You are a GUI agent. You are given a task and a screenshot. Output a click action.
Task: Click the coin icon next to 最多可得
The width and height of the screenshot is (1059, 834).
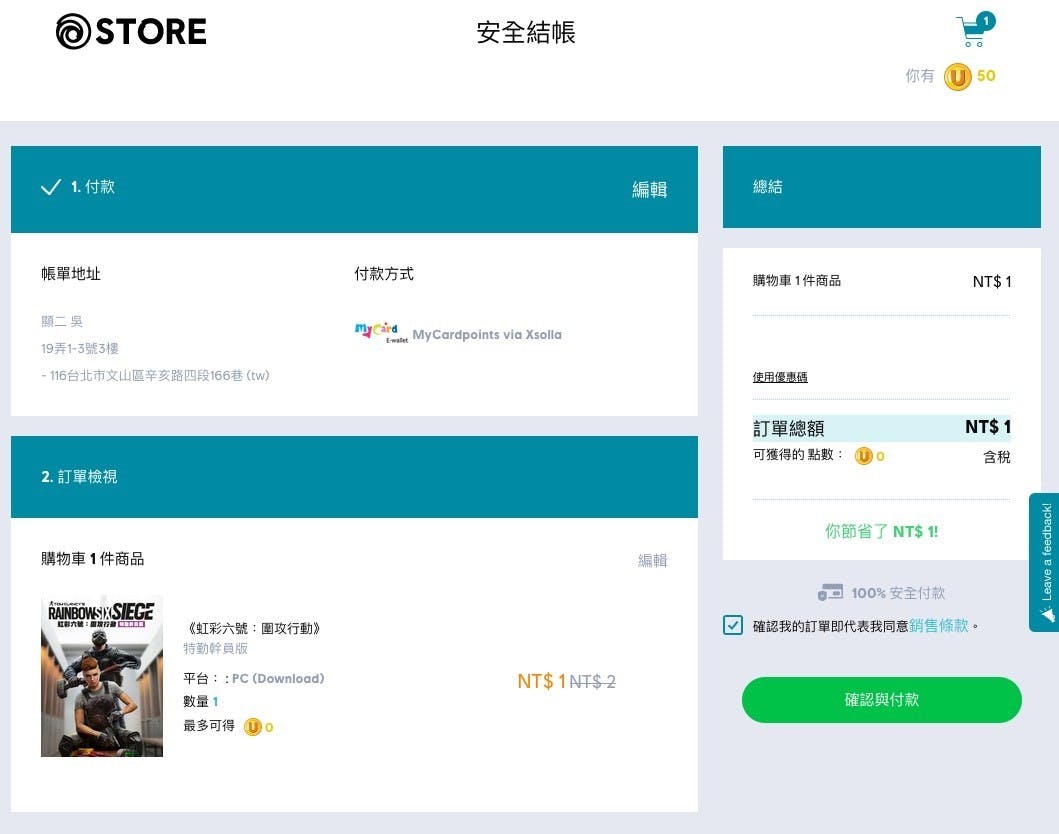253,727
